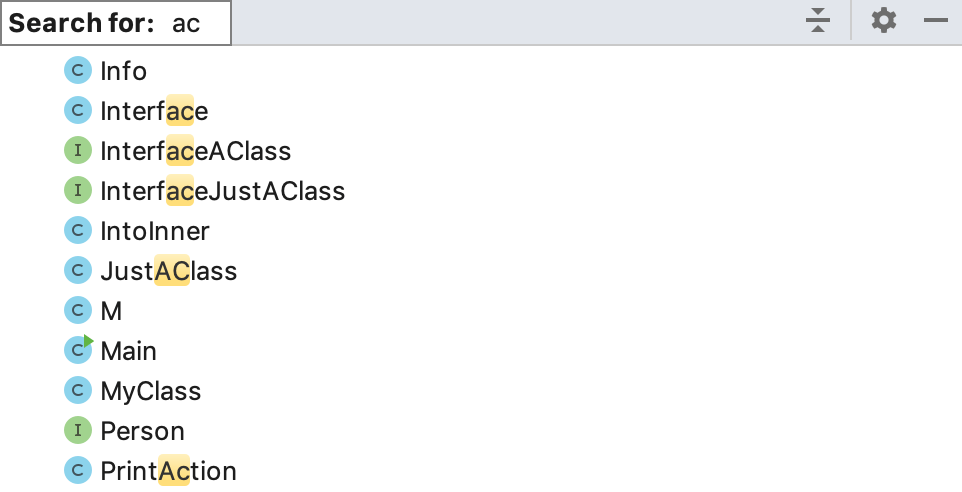Click the collapse all icon in toolbar
This screenshot has width=962, height=492.
click(818, 21)
